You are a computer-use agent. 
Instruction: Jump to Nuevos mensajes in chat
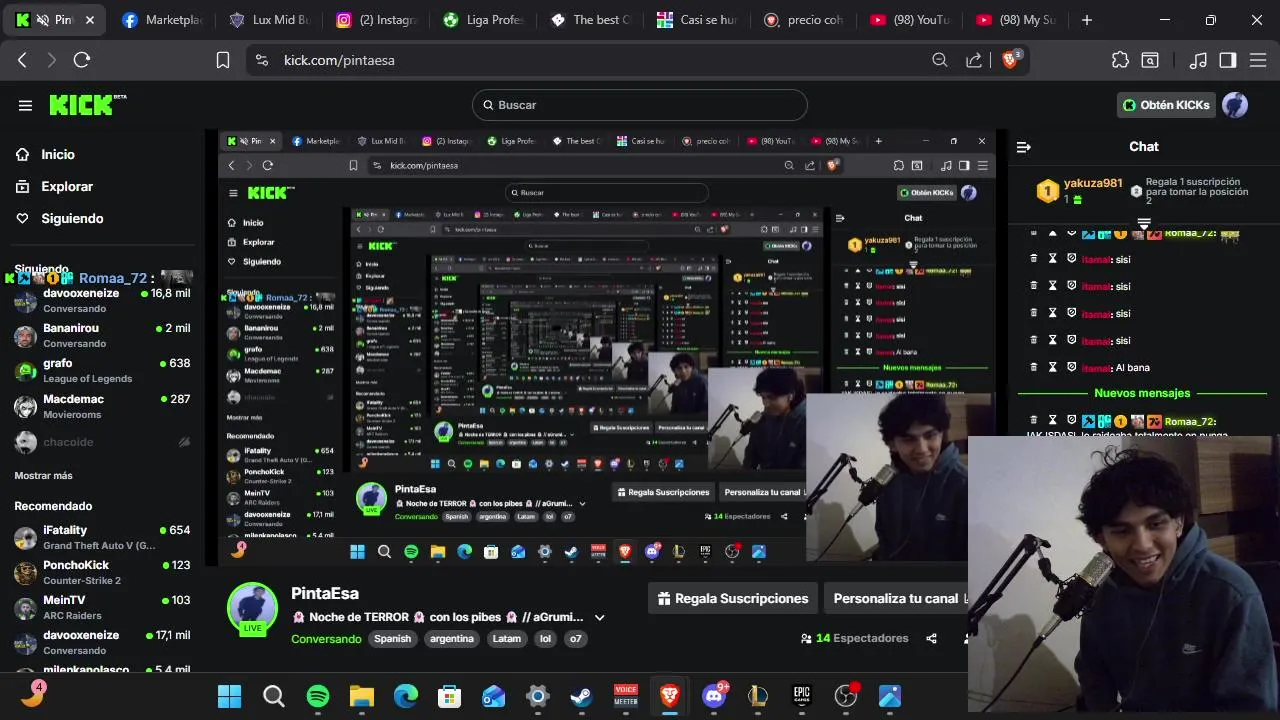pyautogui.click(x=1142, y=393)
